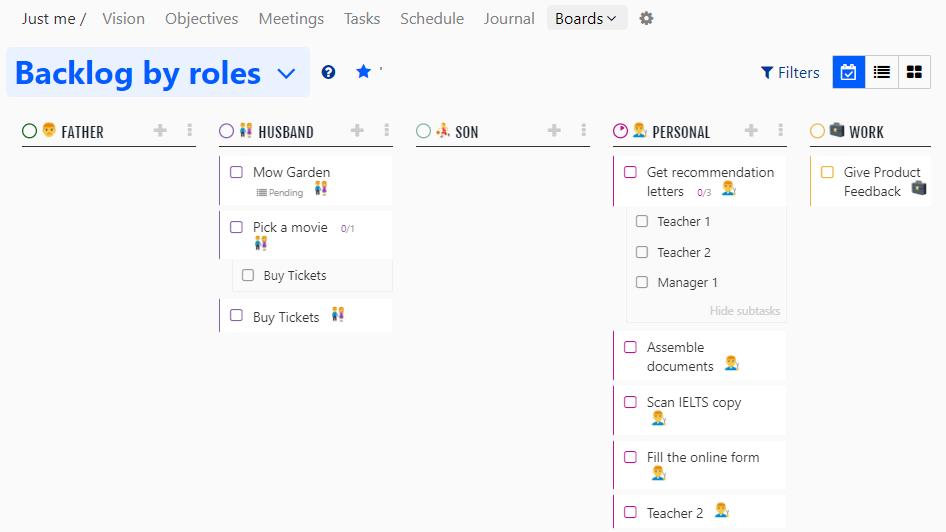Star the Backlog by roles board
The image size is (946, 532).
tap(363, 72)
